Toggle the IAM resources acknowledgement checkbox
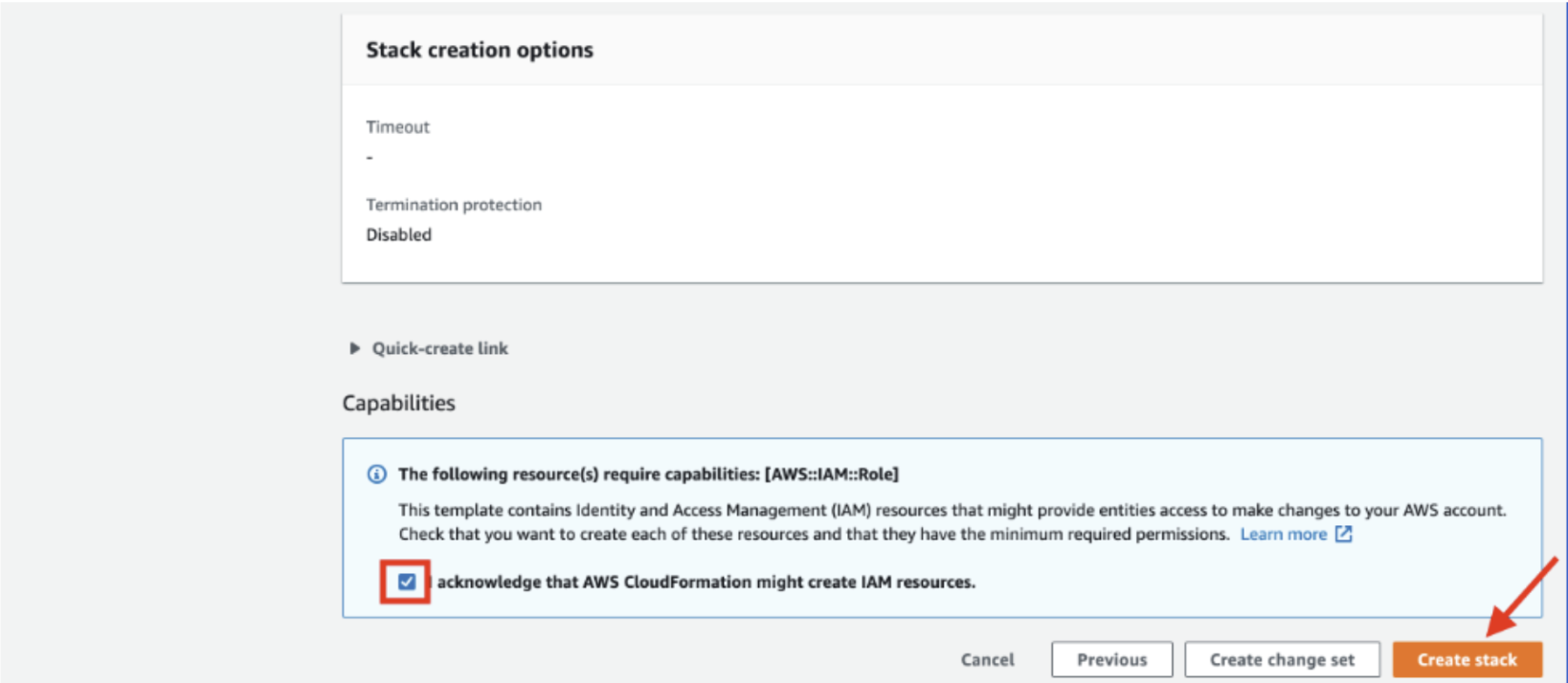1568x683 pixels. (407, 582)
